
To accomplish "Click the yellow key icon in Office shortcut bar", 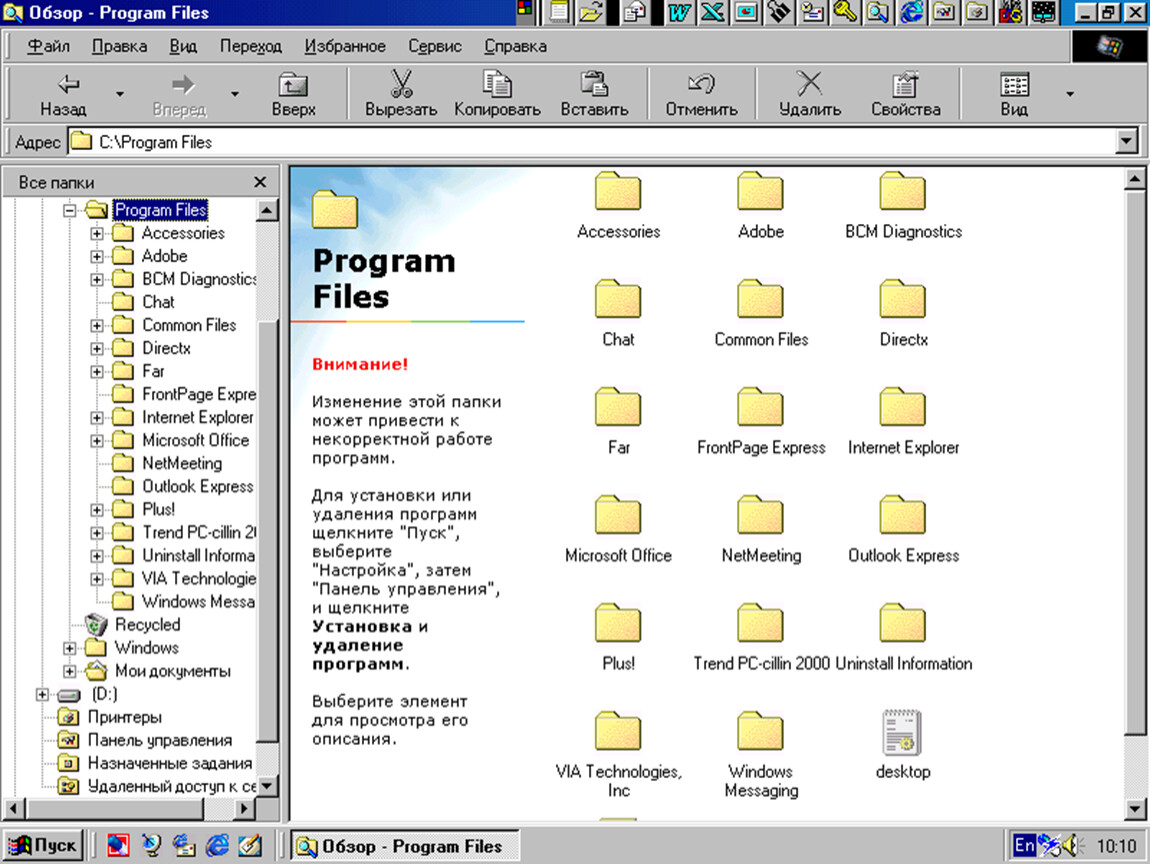I will point(845,12).
